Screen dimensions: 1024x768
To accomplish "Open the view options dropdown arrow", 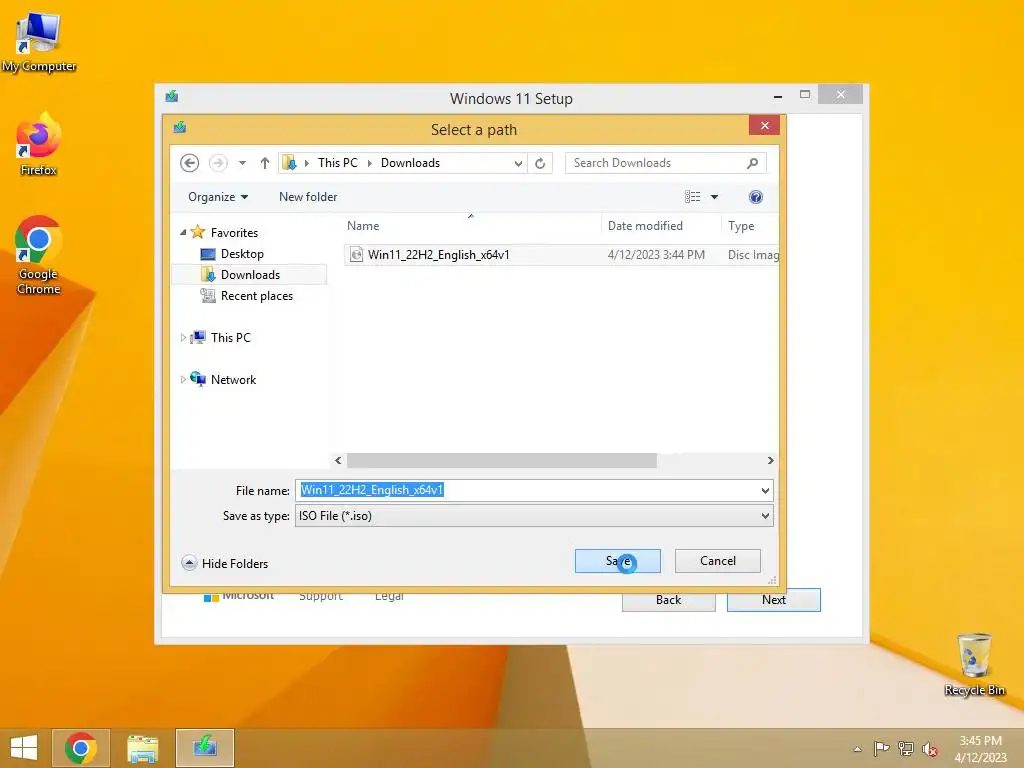I will point(714,197).
